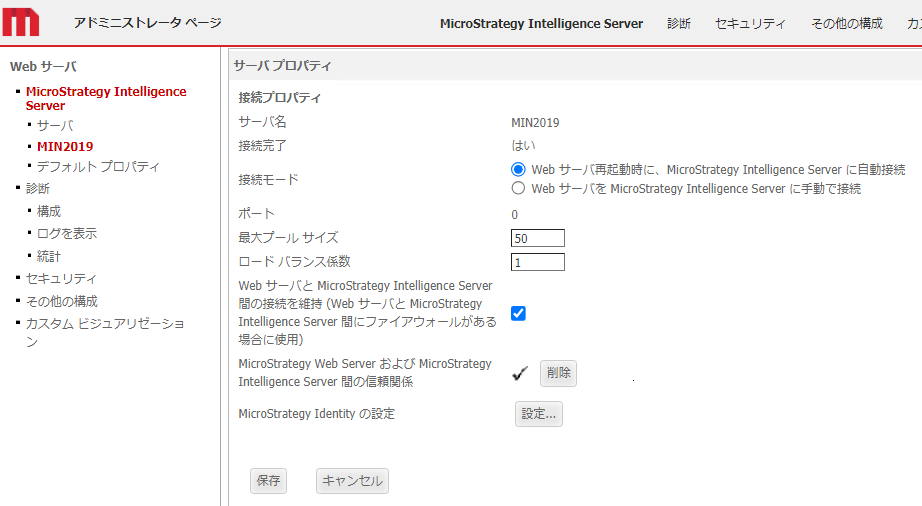Open セキュリティ link in the sidebar
The height and width of the screenshot is (506, 922).
point(61,279)
